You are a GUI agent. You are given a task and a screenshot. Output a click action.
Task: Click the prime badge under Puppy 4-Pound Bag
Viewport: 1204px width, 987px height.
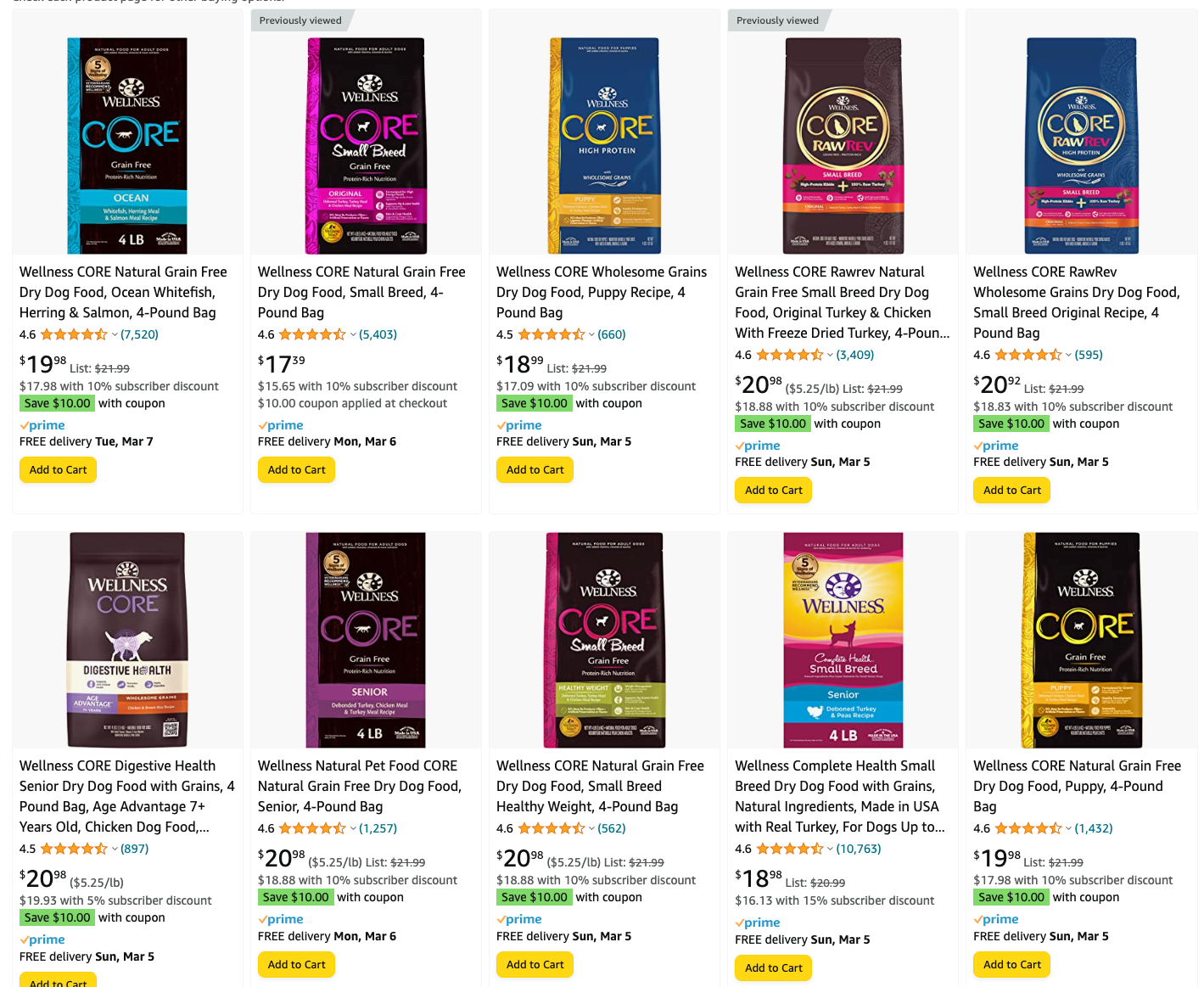996,920
